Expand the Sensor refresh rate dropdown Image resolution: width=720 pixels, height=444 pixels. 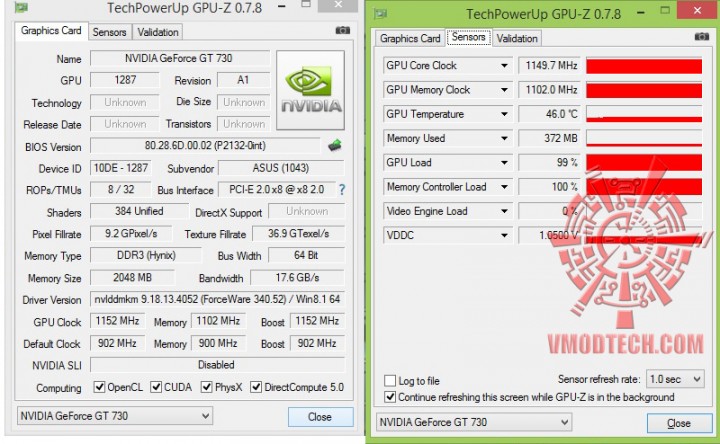point(675,379)
